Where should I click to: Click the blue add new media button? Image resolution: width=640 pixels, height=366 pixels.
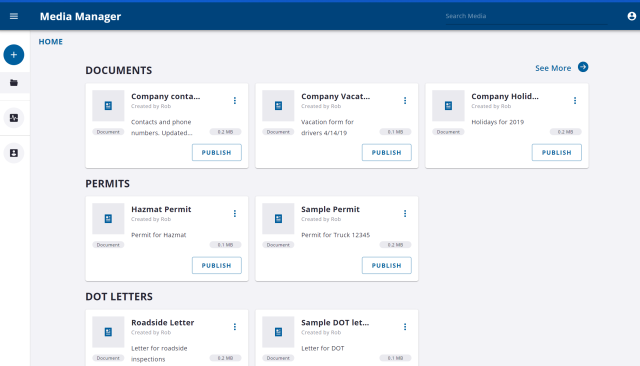(14, 55)
